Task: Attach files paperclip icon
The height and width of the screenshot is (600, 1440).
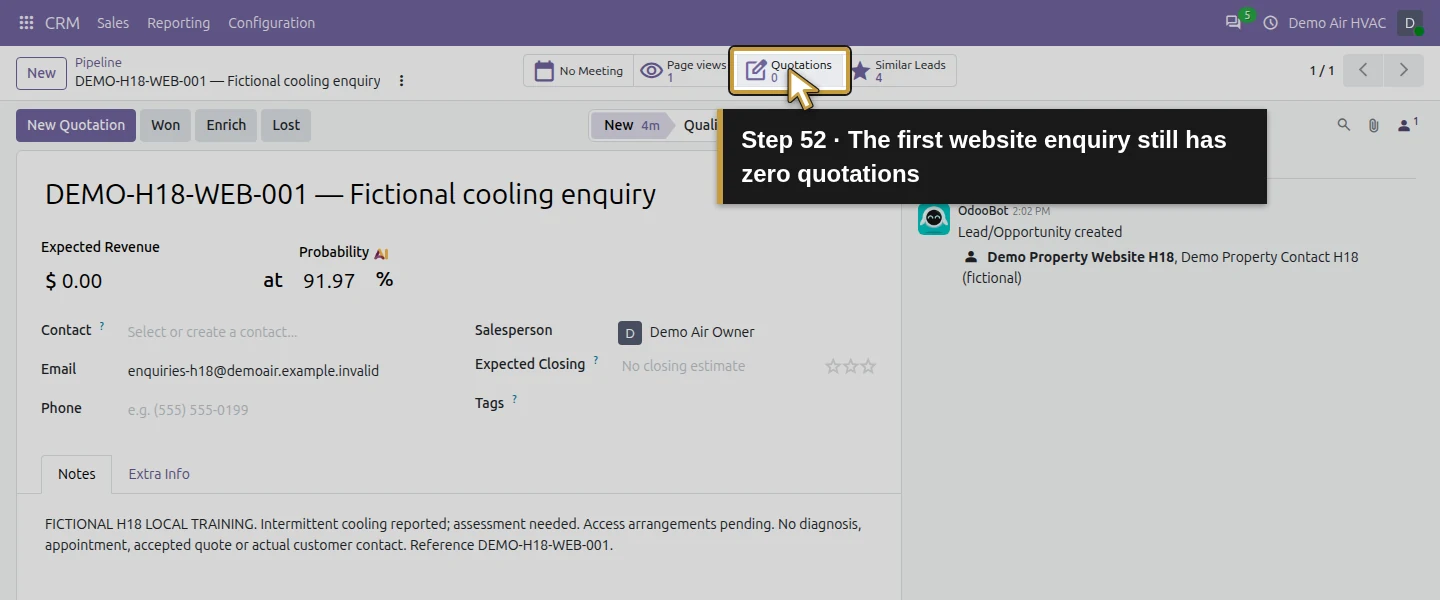Action: click(x=1374, y=125)
